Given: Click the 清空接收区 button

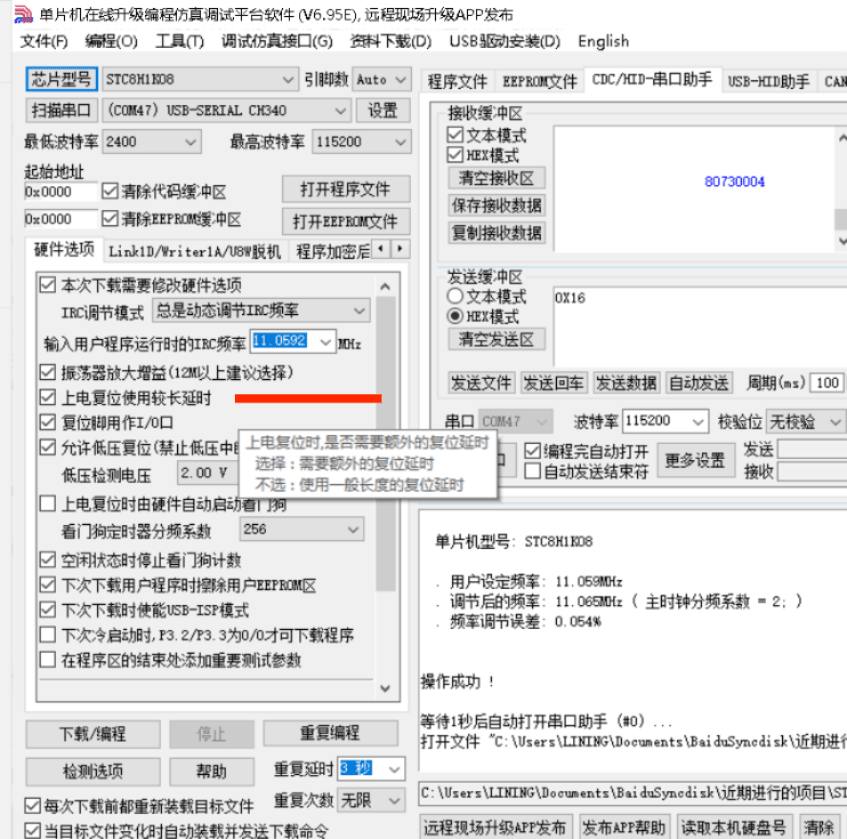Looking at the screenshot, I should (496, 178).
